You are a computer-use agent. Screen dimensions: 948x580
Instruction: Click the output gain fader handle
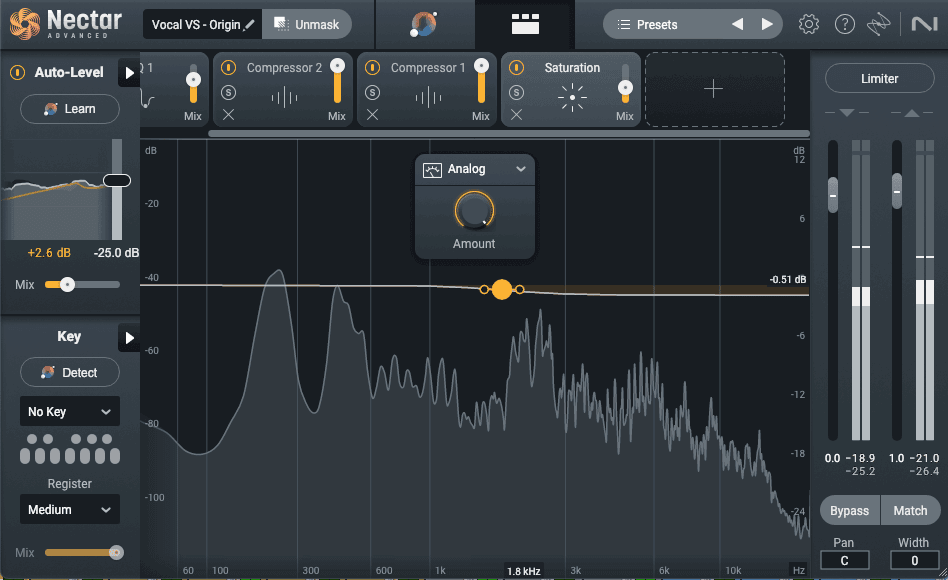click(x=897, y=191)
